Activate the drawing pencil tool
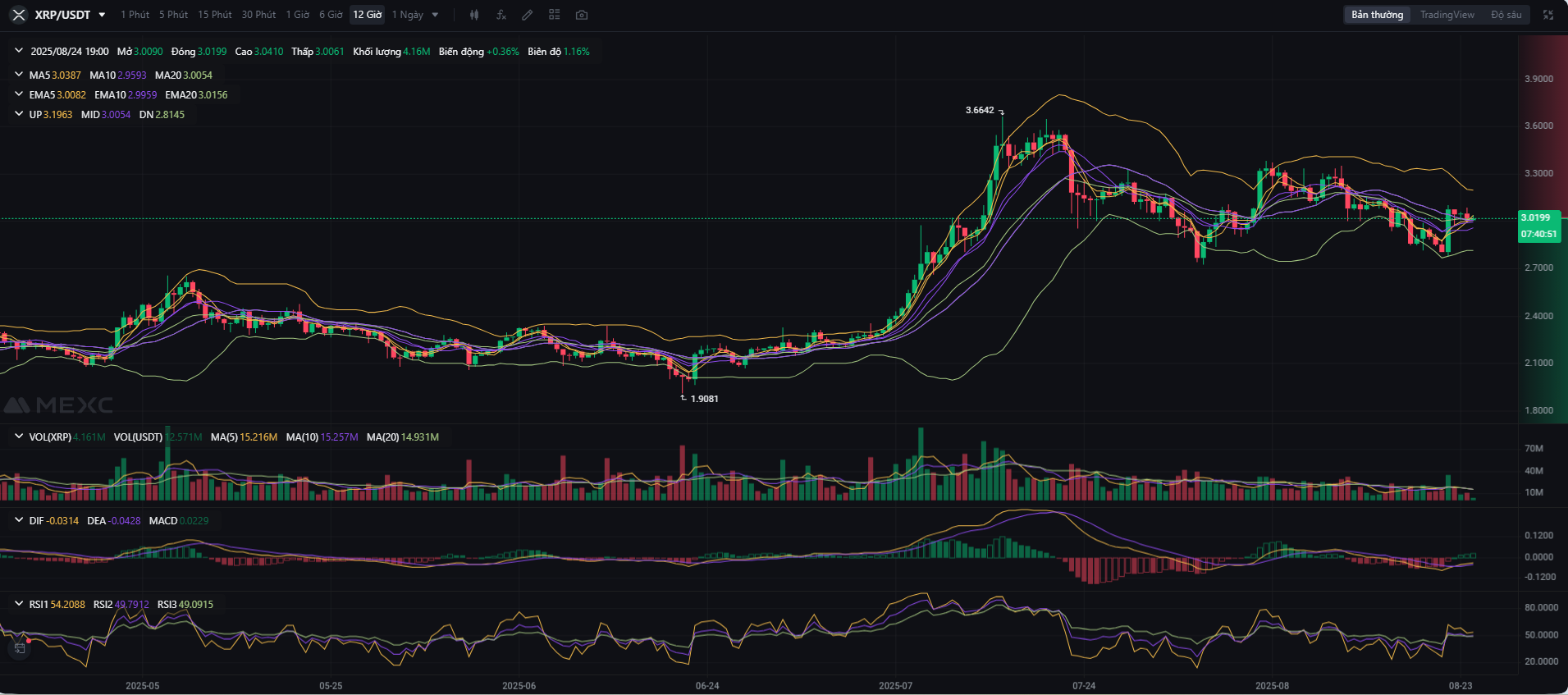Screen dimensions: 1568x695 point(528,15)
